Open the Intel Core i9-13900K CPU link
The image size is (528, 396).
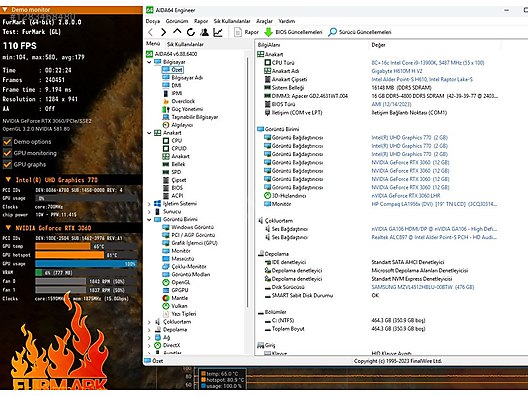[428, 63]
